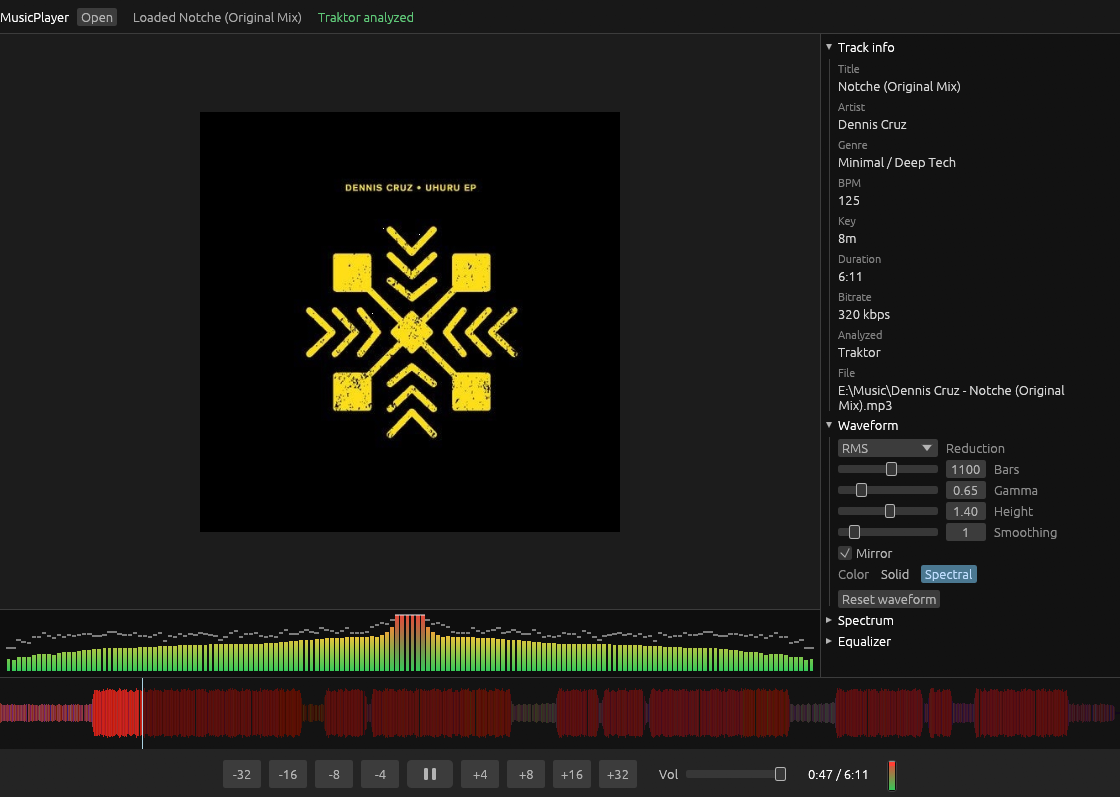
Task: Click the Height slider handle
Action: [890, 511]
